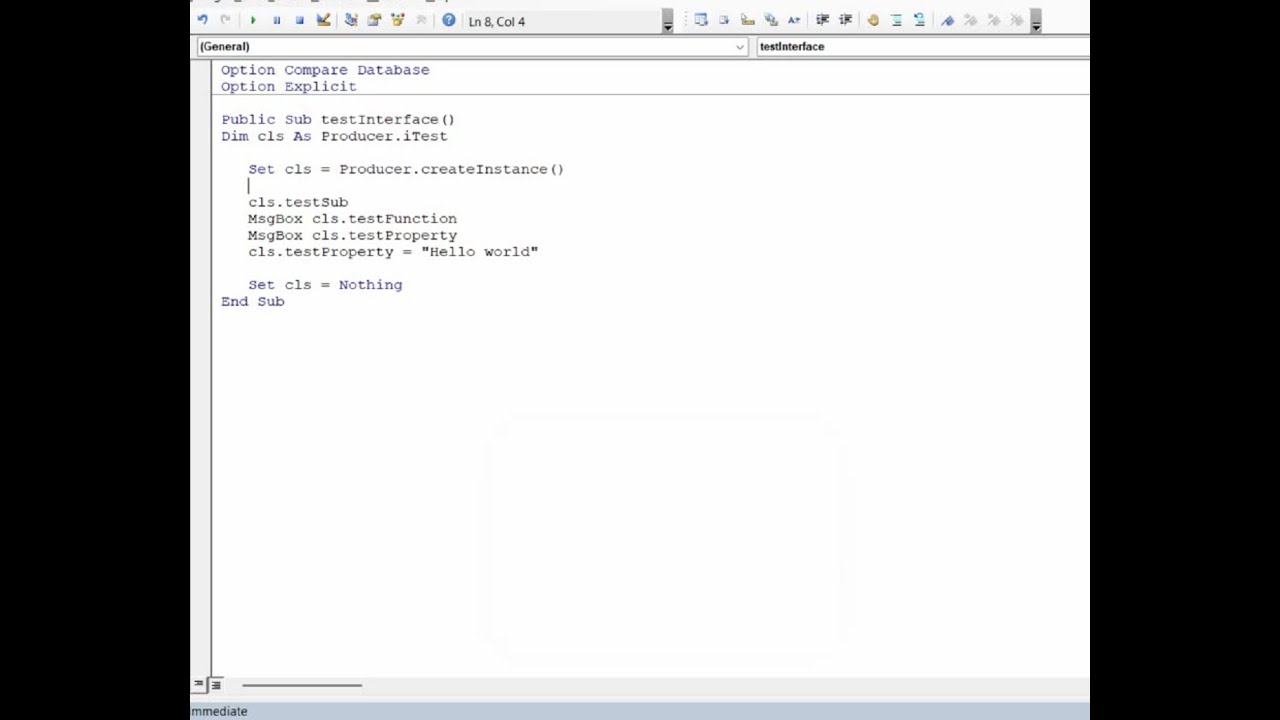Switch to Procedure View button
1280x720 pixels.
[x=199, y=684]
